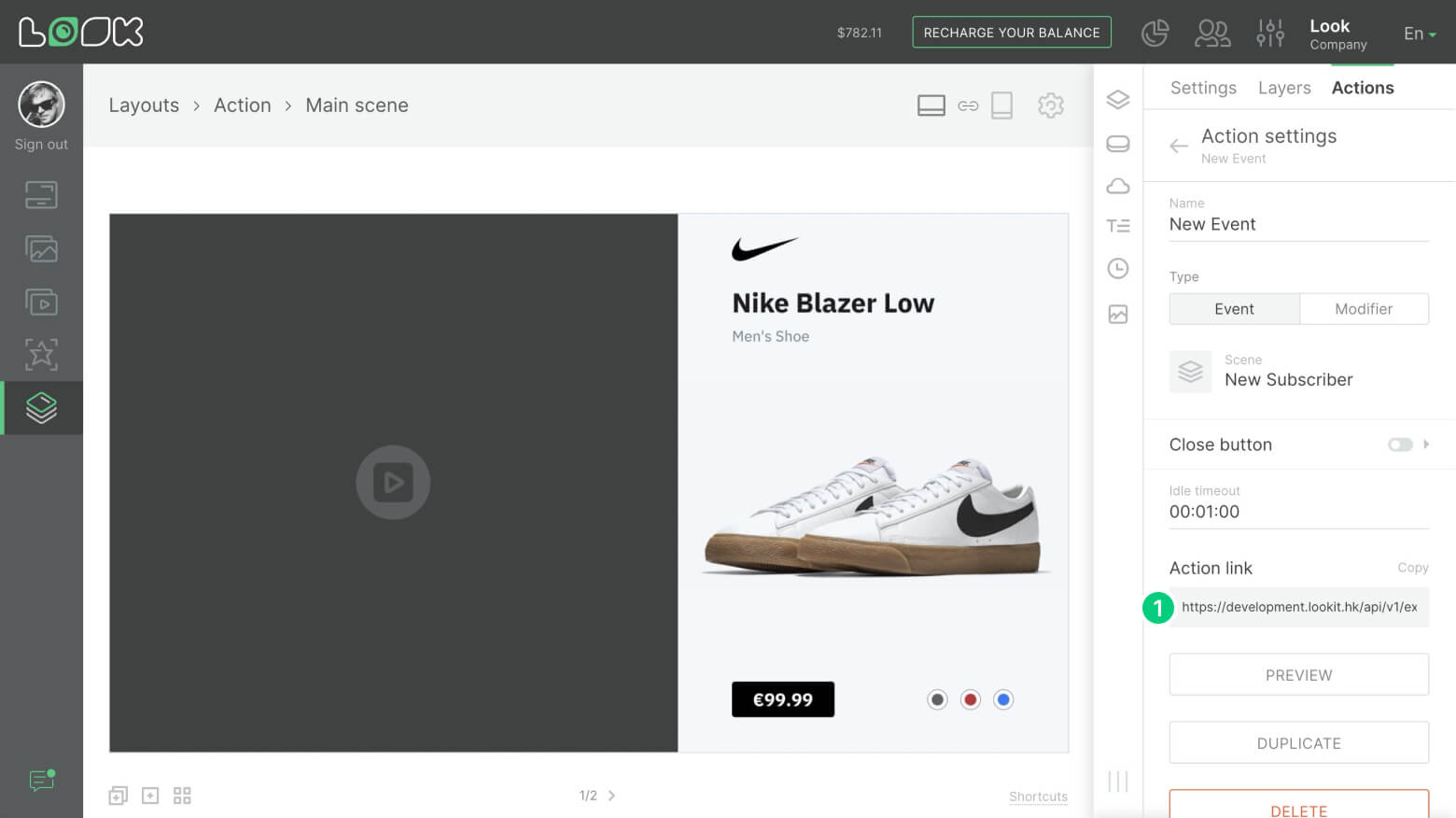This screenshot has width=1456, height=818.
Task: Click Recharge Your Balance button
Action: coord(1011,33)
